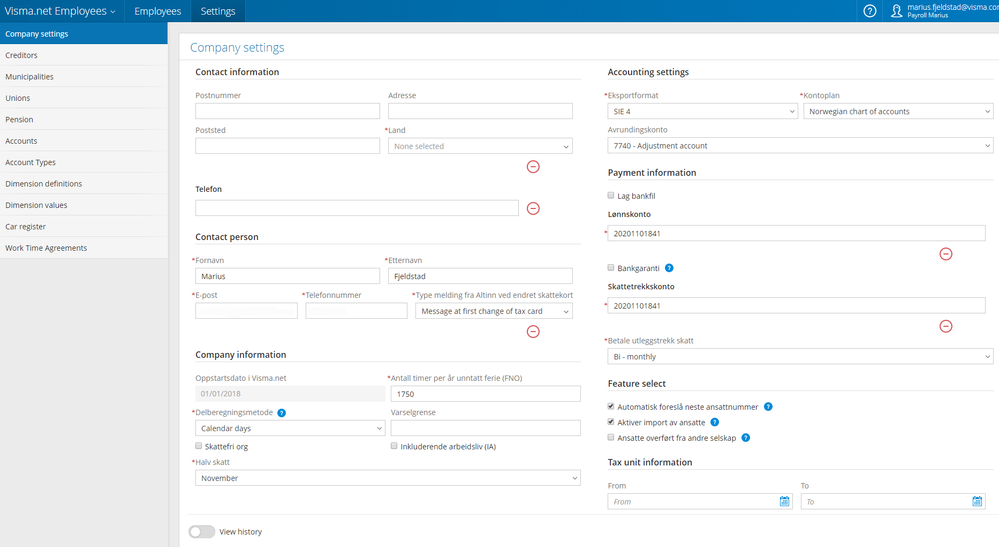Open the Land None selected dropdown
This screenshot has height=547, width=999.
tap(480, 146)
